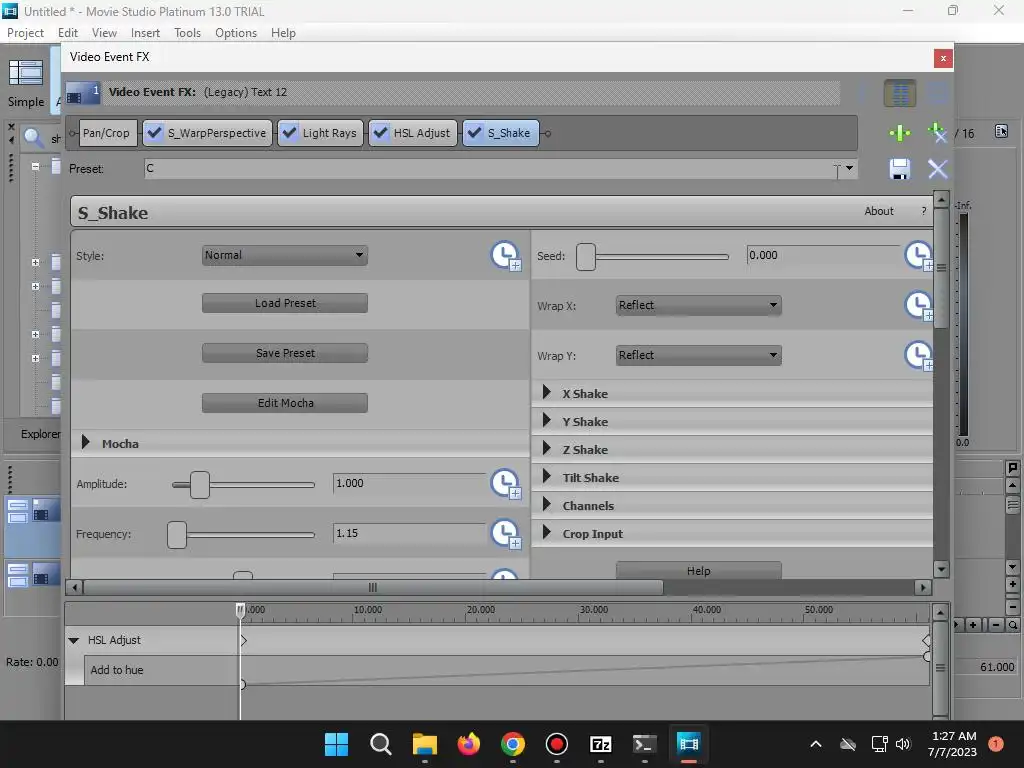The width and height of the screenshot is (1024, 768).
Task: Click the Save Preset button in S_Shake
Action: 285,353
